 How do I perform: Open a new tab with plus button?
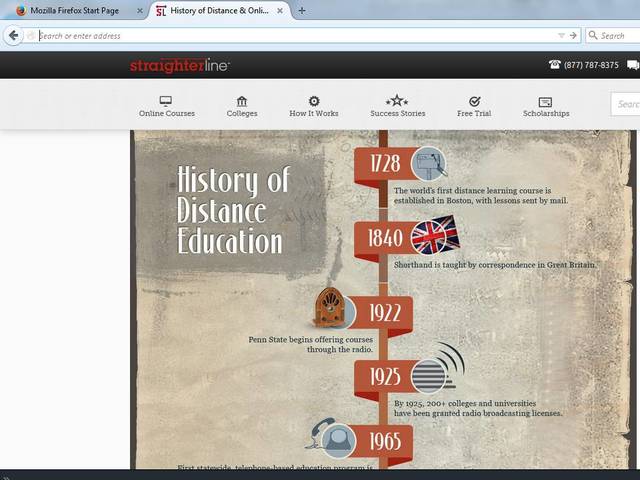coord(302,11)
